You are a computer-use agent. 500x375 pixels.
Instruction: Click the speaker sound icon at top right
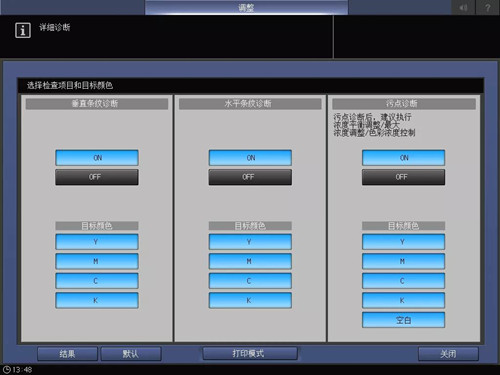tap(463, 7)
